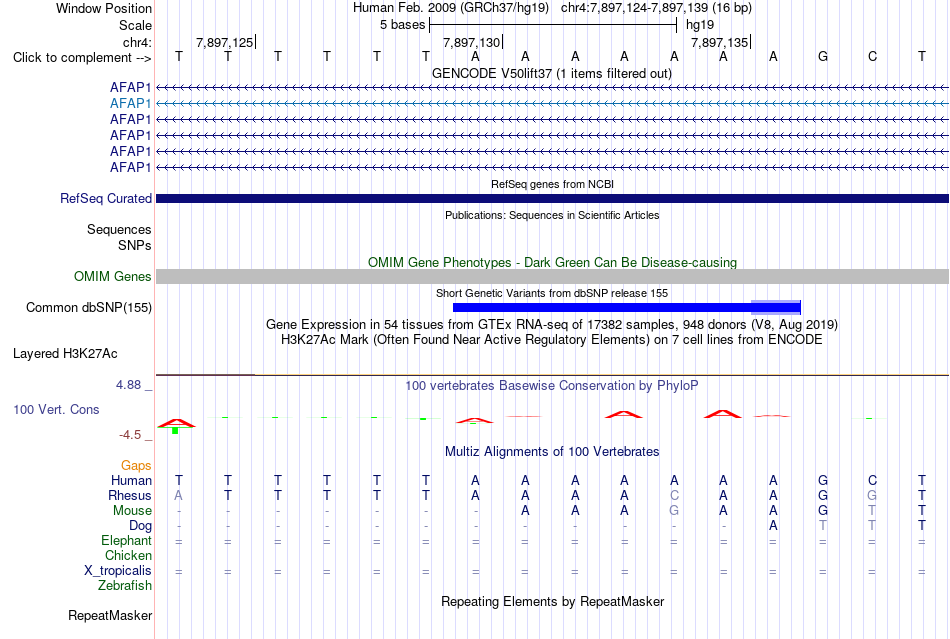Click the 4.88 PhyloP upper limit value
Screen dimensions: 950x639
click(x=128, y=385)
